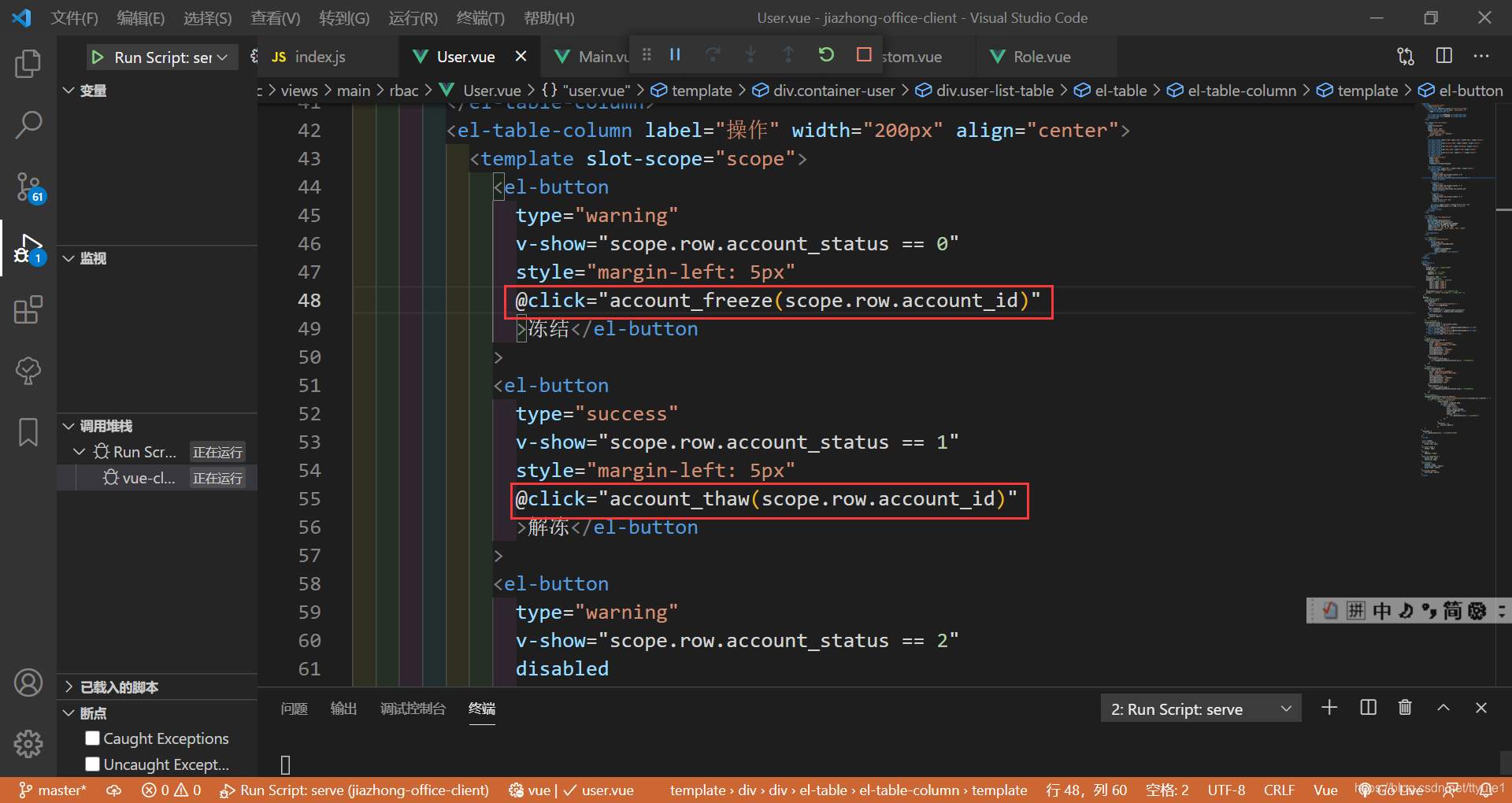The image size is (1512, 803).
Task: Grab the debug toolbar drag handle
Action: coord(647,54)
